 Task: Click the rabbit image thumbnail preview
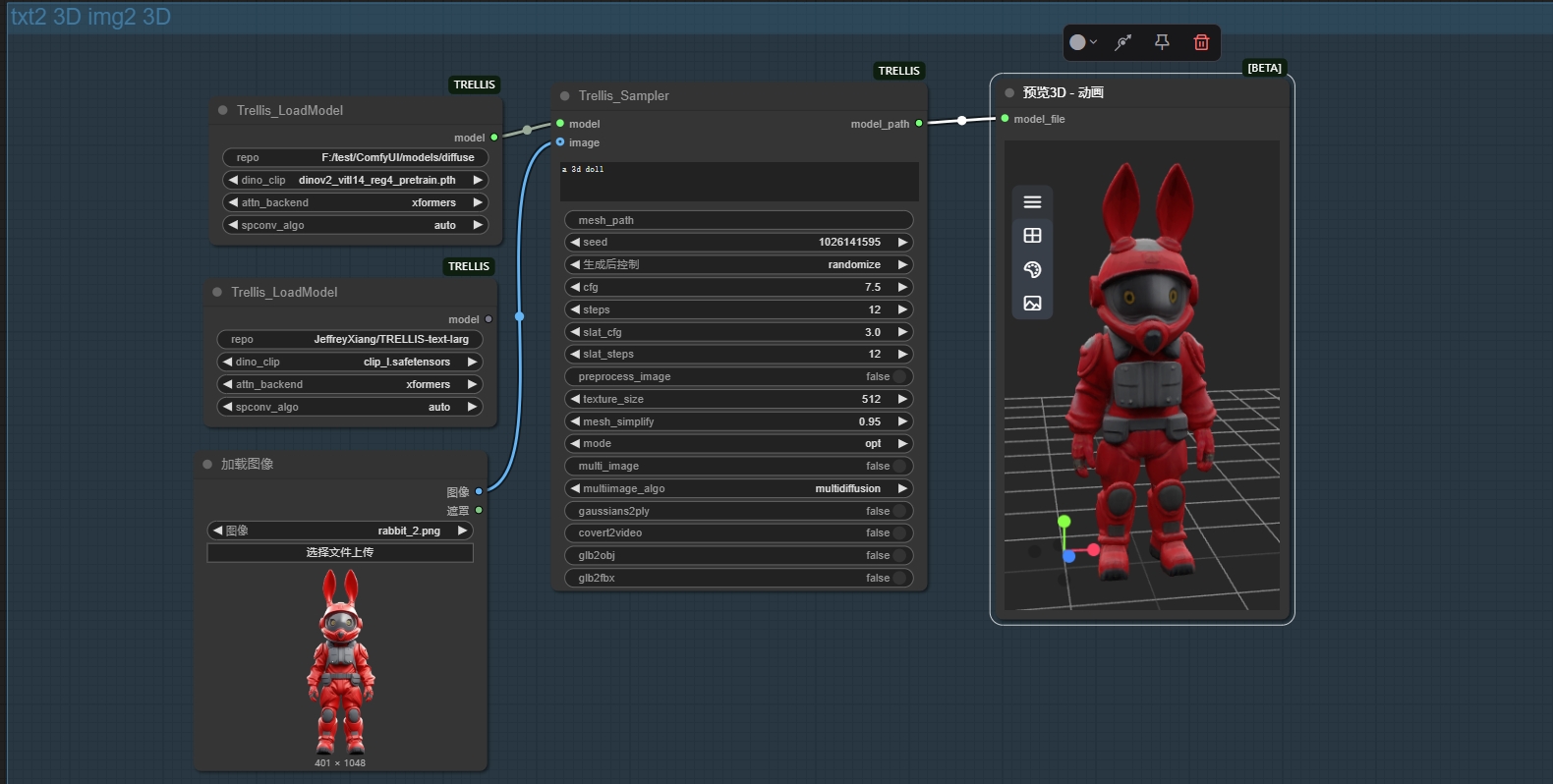(x=340, y=661)
